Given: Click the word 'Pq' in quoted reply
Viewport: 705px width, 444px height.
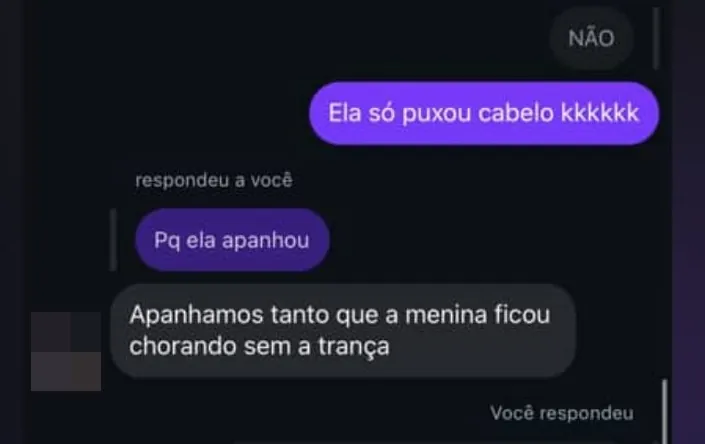Looking at the screenshot, I should click(167, 240).
